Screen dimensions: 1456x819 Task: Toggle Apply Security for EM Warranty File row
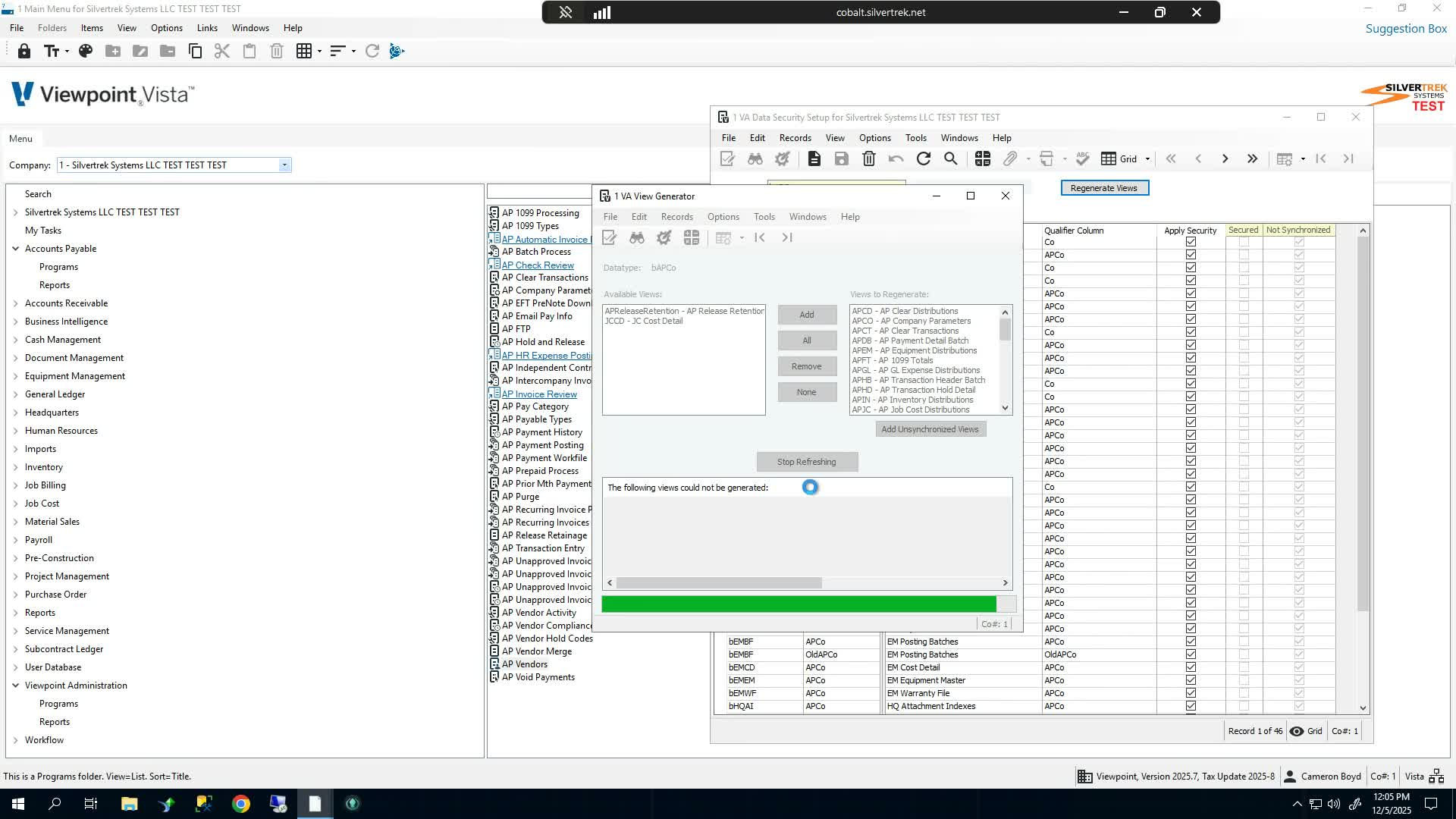coord(1191,693)
